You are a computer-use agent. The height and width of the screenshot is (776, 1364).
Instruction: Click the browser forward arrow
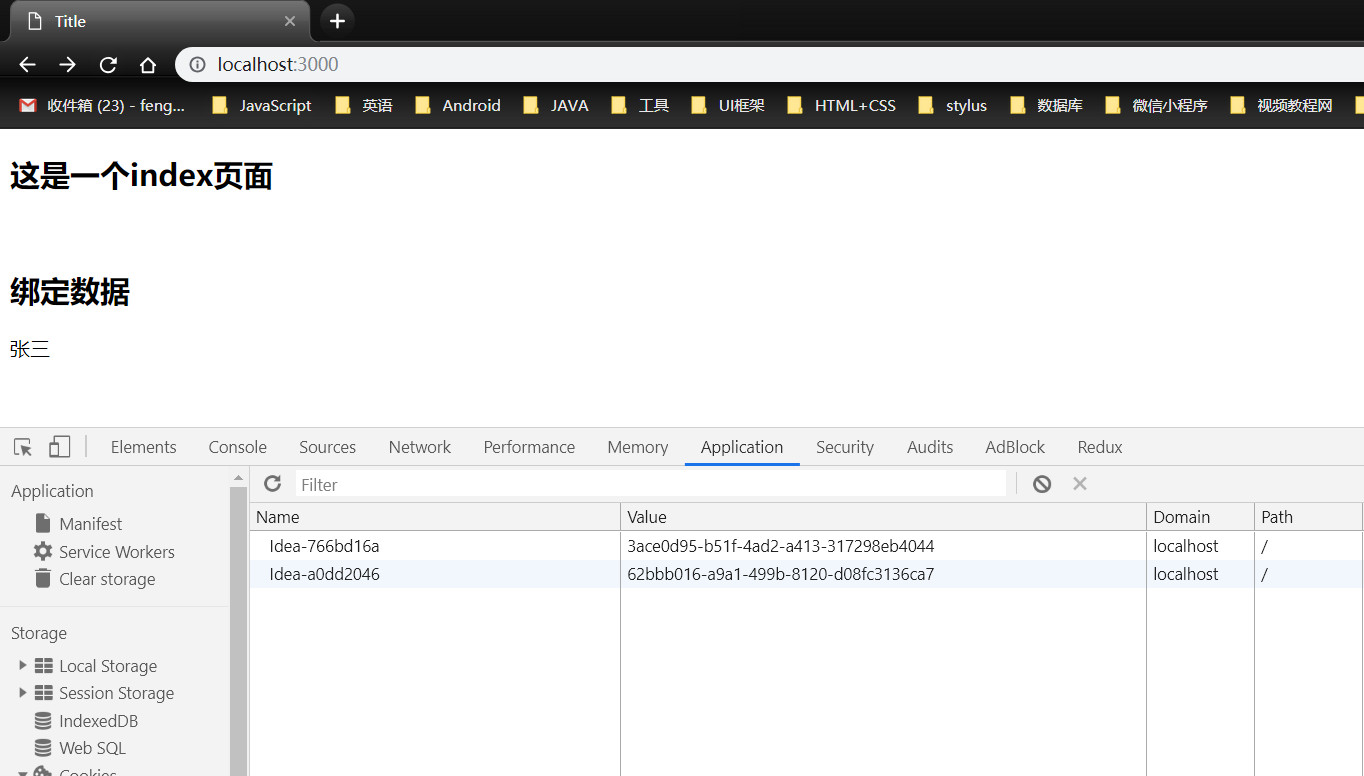(67, 65)
